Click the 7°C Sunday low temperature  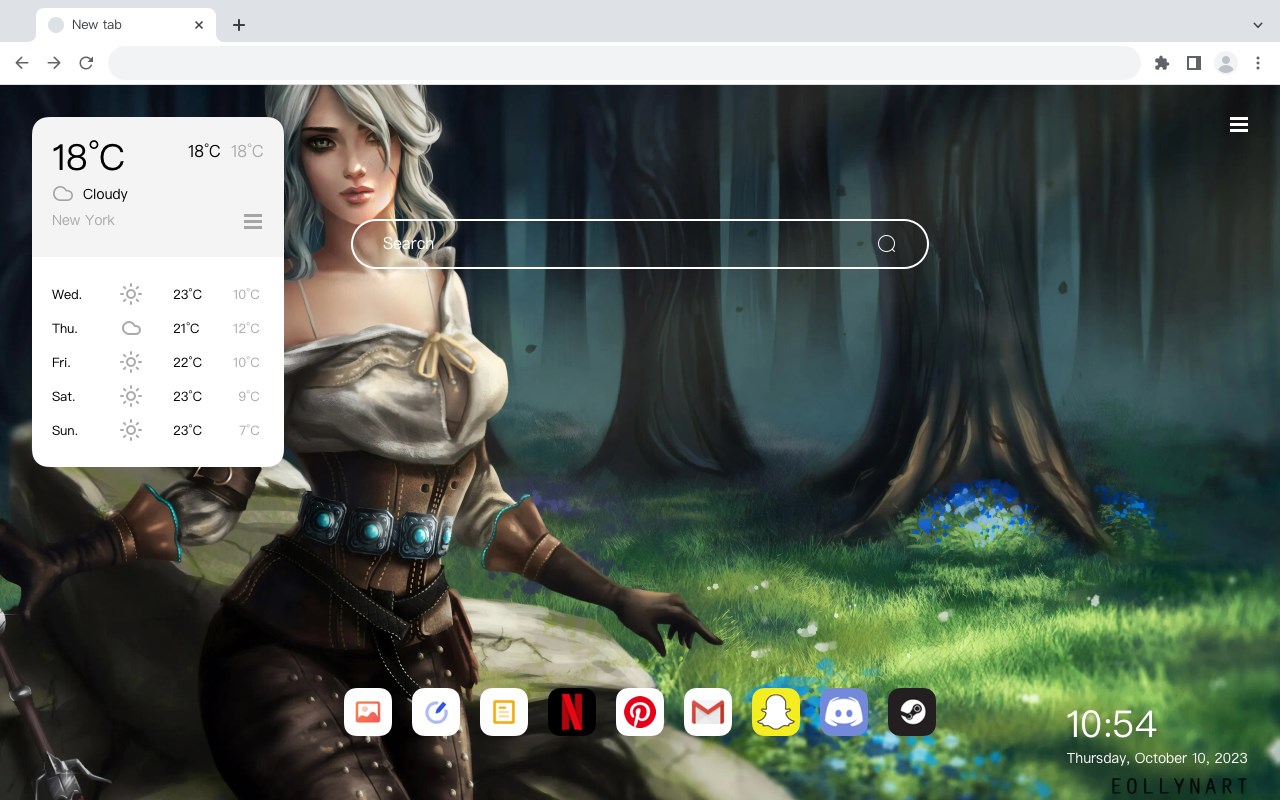[249, 431]
